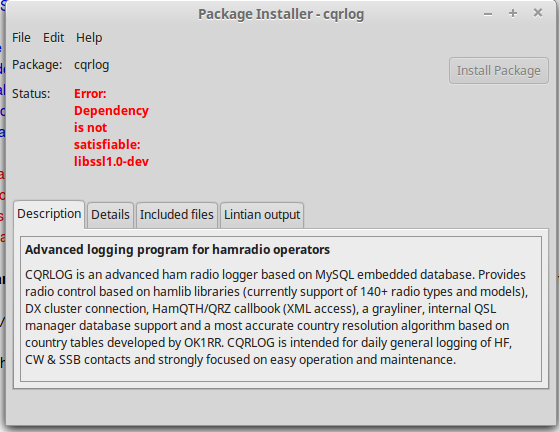Screen dimensions: 559x432
Task: Click the Package label
Action: pos(37,65)
